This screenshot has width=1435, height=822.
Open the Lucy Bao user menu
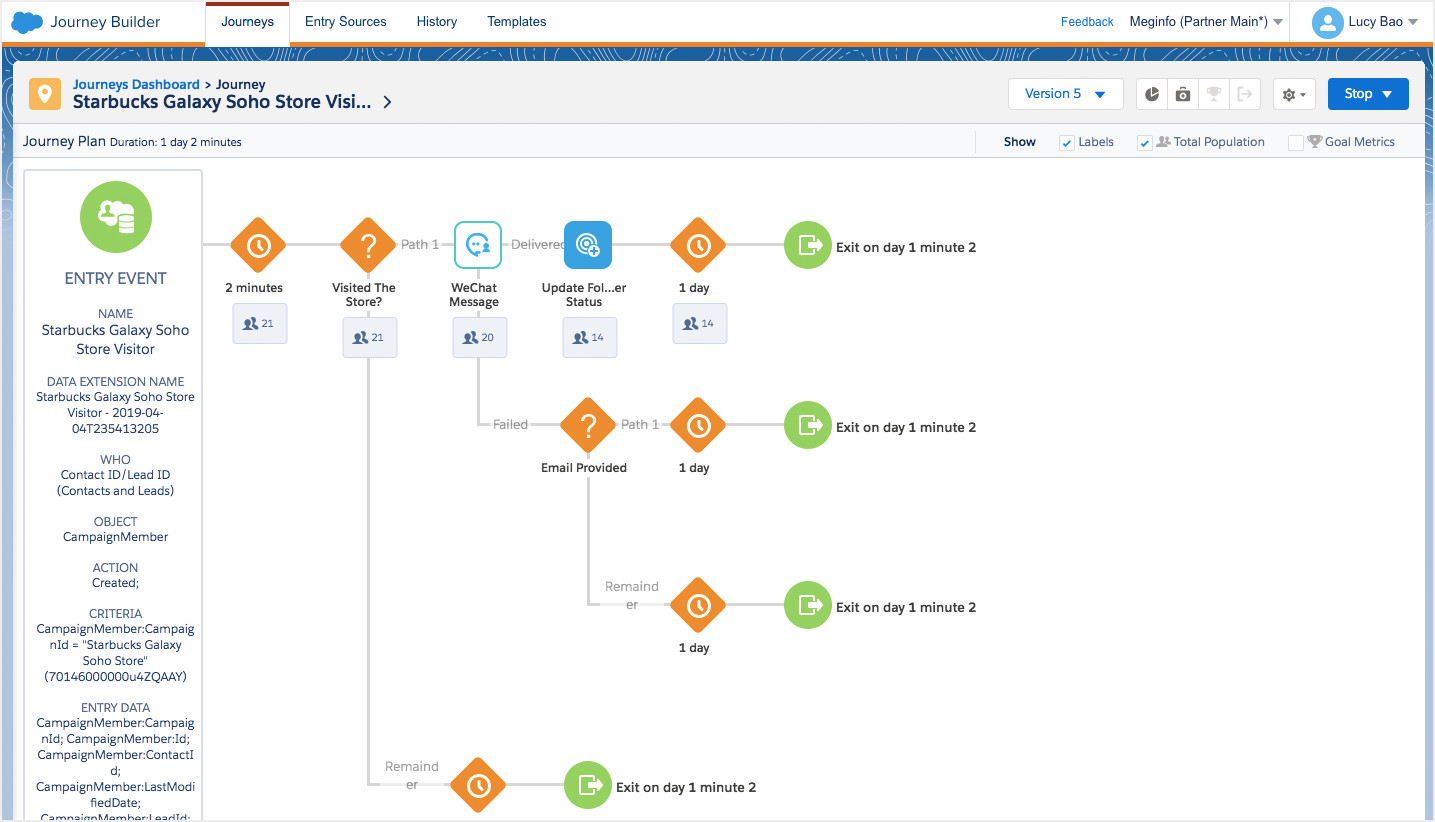pos(1366,22)
